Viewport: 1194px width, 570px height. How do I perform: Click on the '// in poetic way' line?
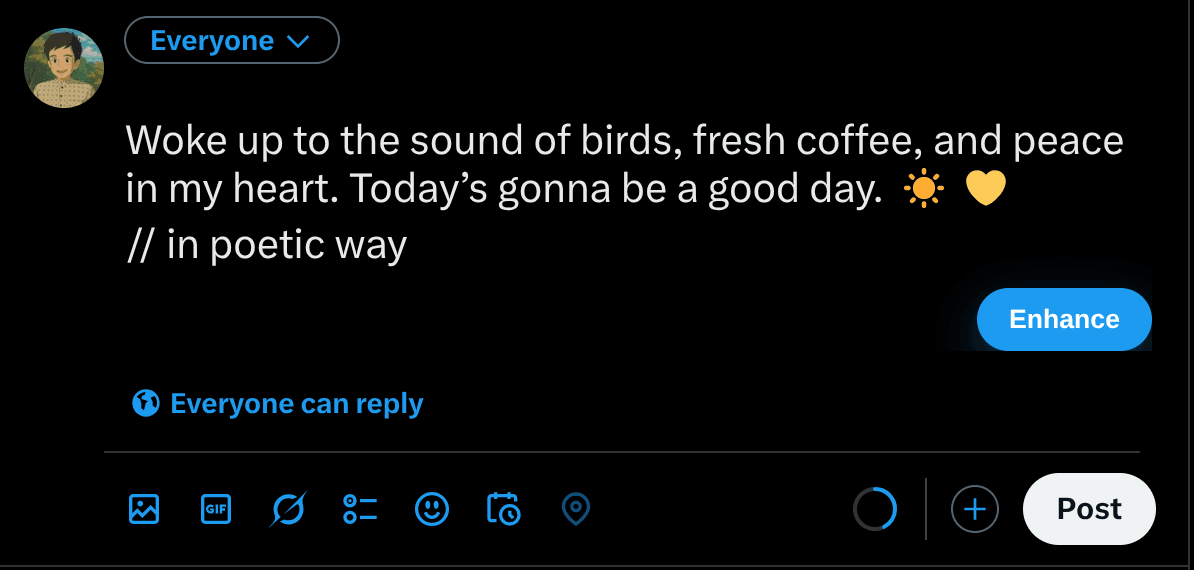[267, 245]
